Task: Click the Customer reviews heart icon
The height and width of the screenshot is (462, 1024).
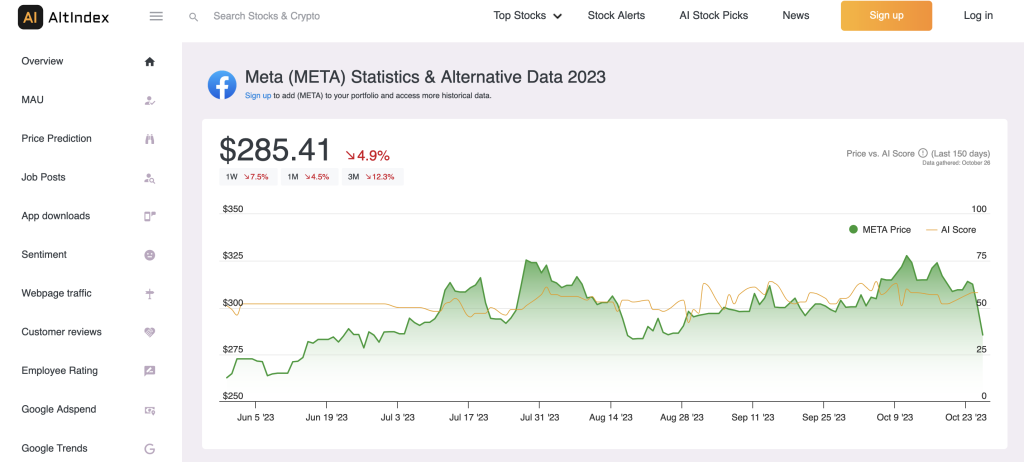Action: click(150, 332)
